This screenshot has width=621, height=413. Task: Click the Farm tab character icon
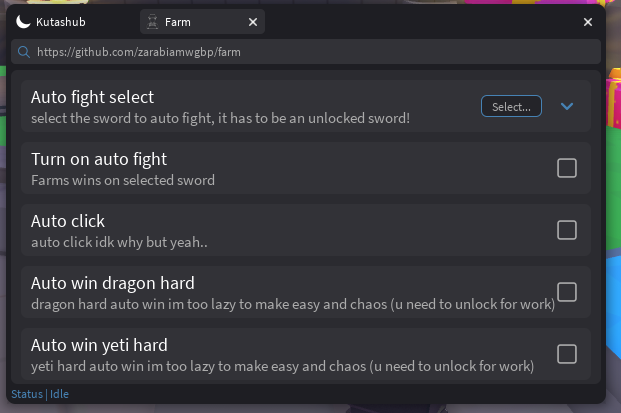[152, 22]
